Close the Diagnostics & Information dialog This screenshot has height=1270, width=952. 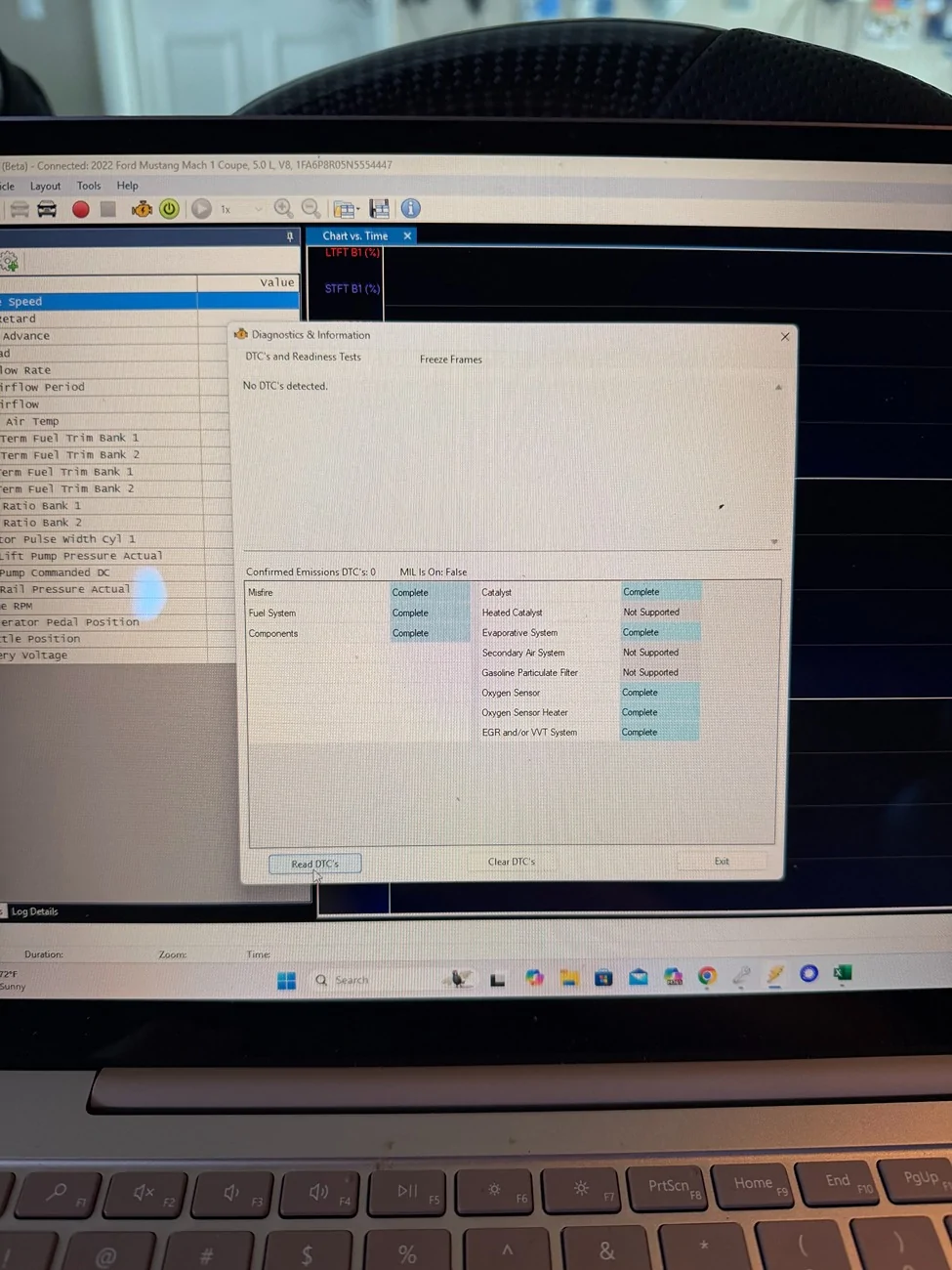coord(785,336)
